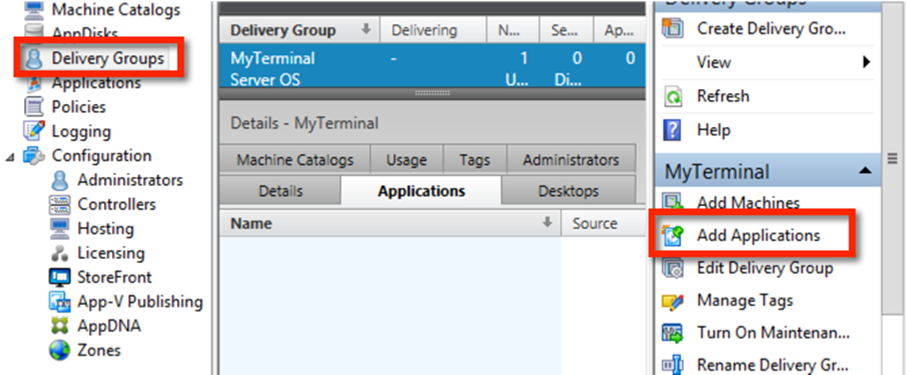Choose Rename Delivery Group action
Viewport: 907px width, 375px height.
[x=773, y=366]
